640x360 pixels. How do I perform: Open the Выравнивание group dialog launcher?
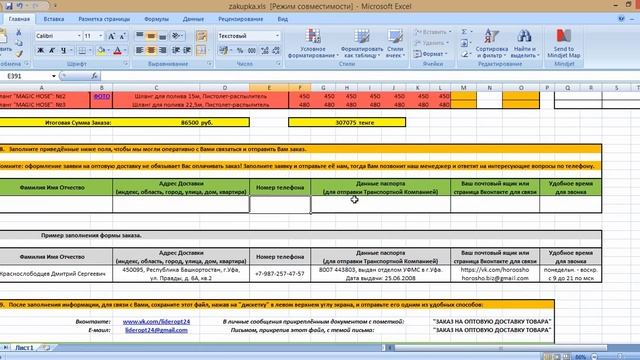click(209, 64)
